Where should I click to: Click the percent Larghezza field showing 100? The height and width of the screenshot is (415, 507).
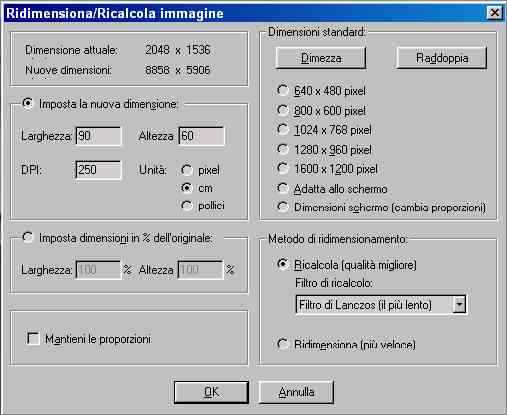pyautogui.click(x=98, y=270)
